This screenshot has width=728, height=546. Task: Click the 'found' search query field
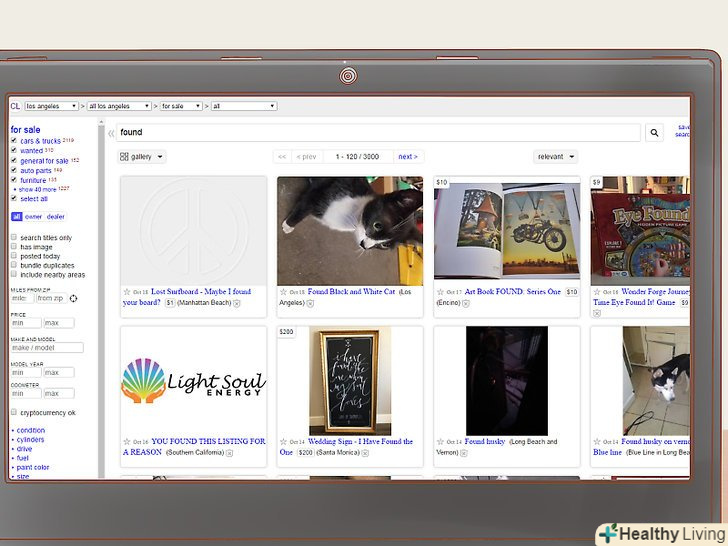pyautogui.click(x=378, y=133)
